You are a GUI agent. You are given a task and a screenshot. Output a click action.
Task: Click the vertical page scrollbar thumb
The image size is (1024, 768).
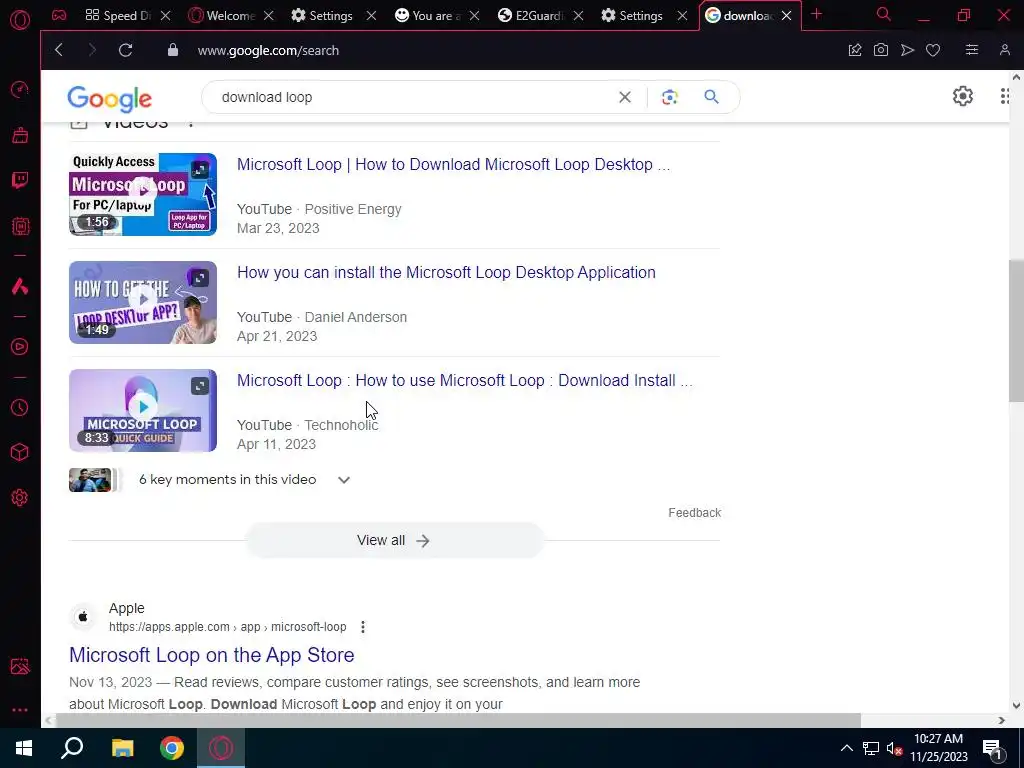(x=1016, y=330)
